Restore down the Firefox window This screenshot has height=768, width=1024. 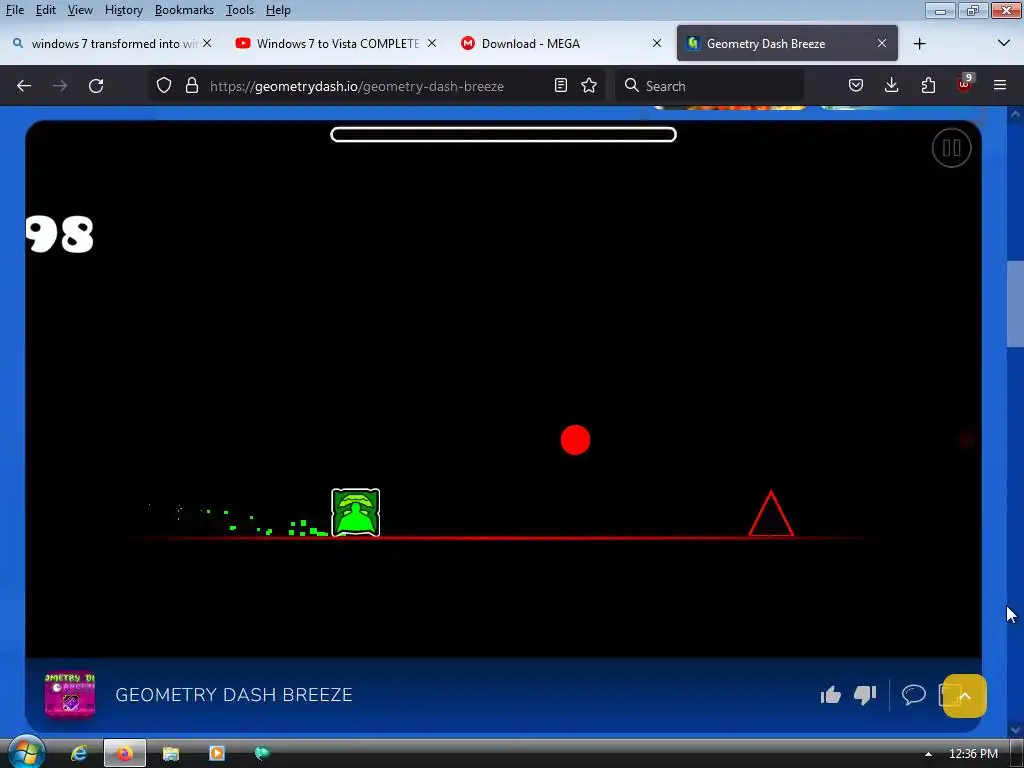point(973,10)
